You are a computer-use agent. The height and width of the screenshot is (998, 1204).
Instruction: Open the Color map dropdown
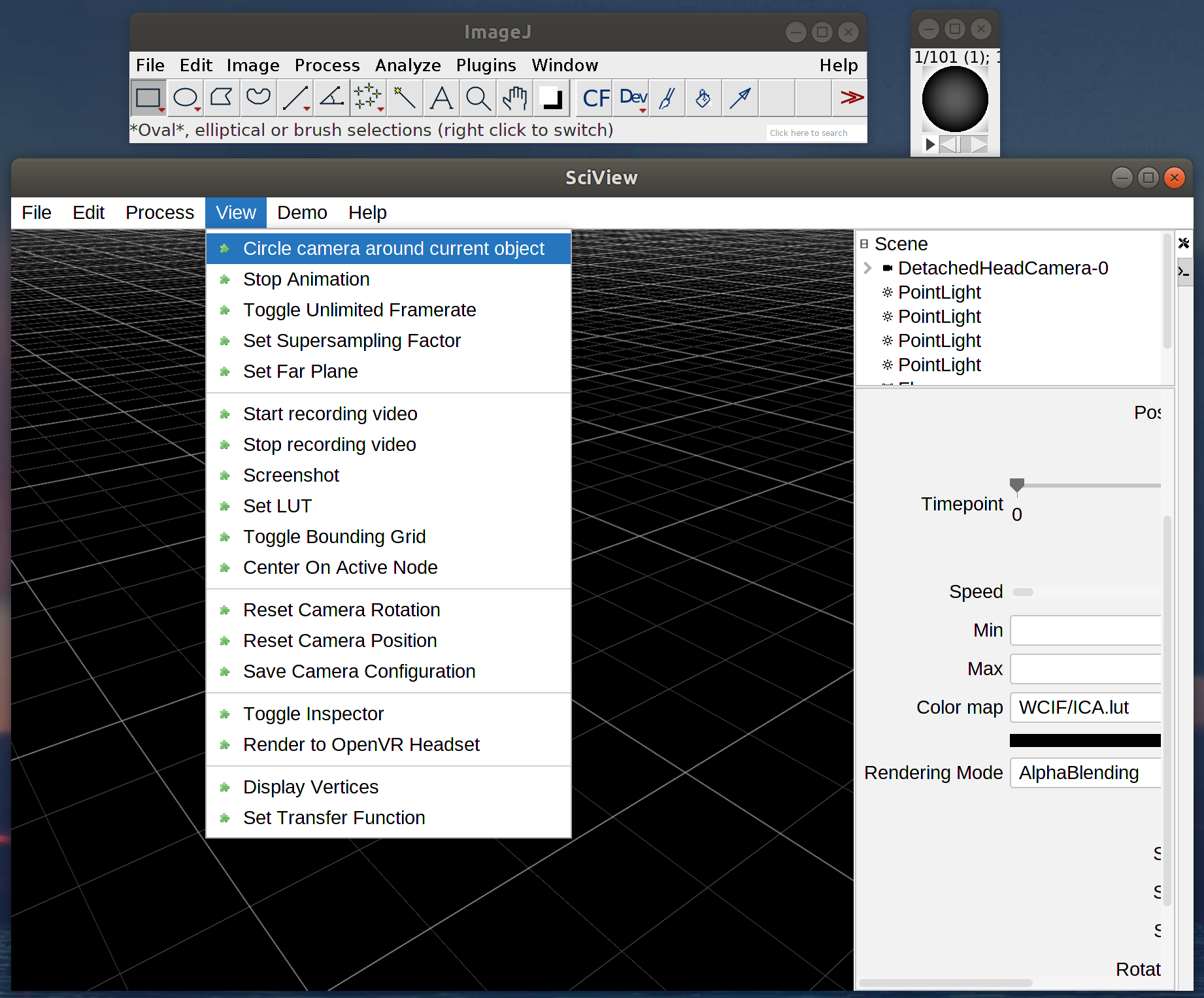tap(1085, 708)
